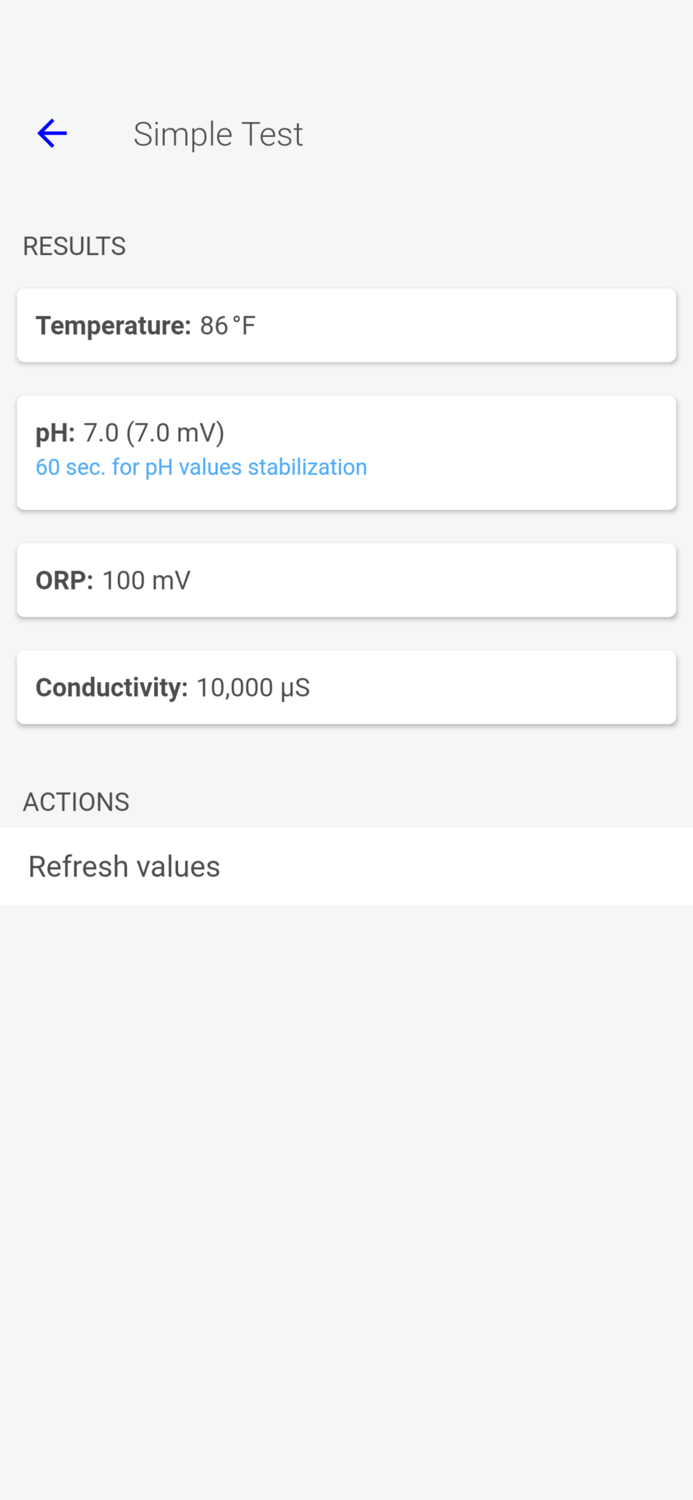Open the Temperature result card
The height and width of the screenshot is (1500, 693).
pyautogui.click(x=346, y=324)
